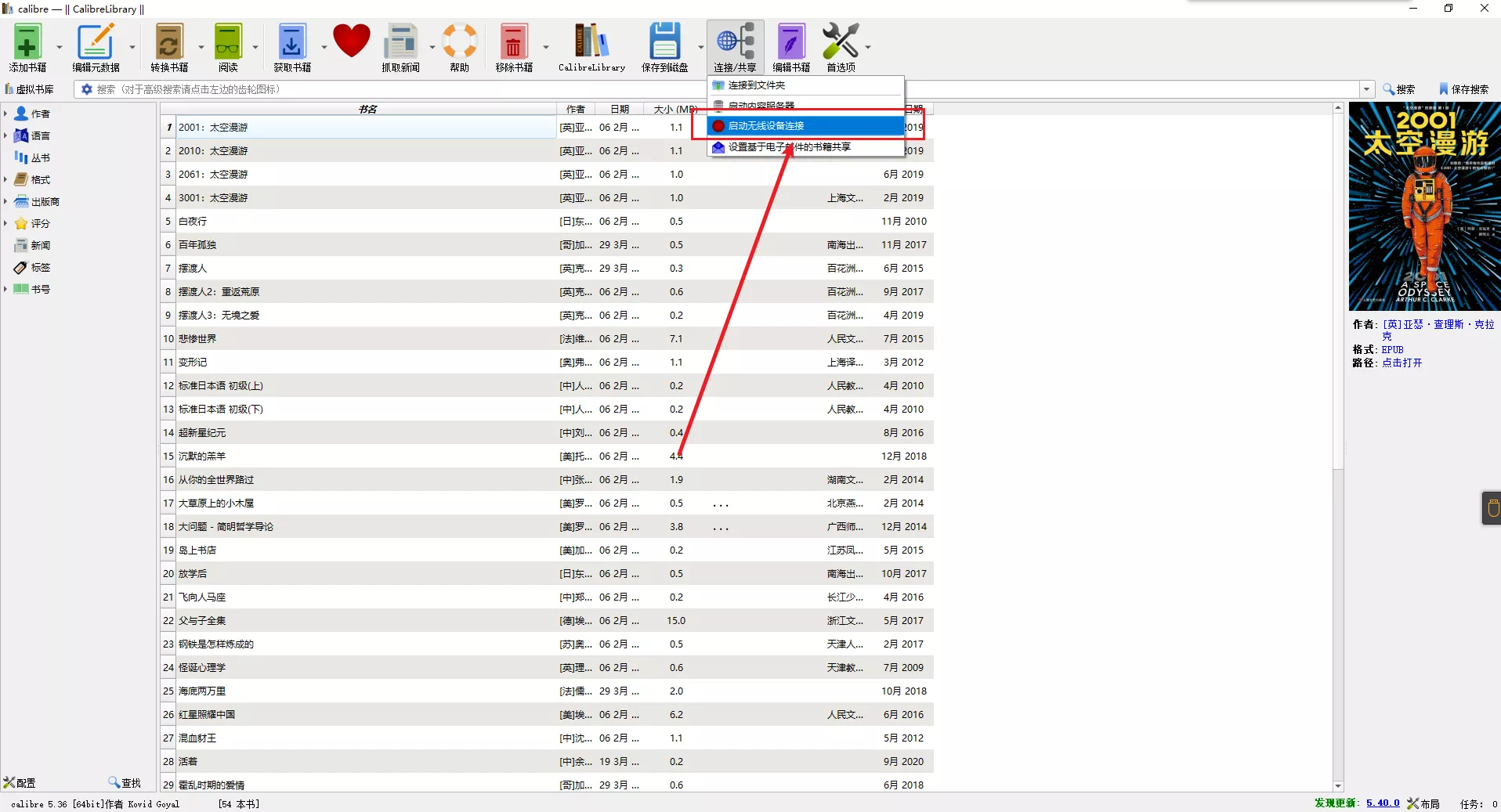Screen dimensions: 1501x812
Task: Click the Convert Books (转换书籍) icon
Action: click(x=169, y=47)
